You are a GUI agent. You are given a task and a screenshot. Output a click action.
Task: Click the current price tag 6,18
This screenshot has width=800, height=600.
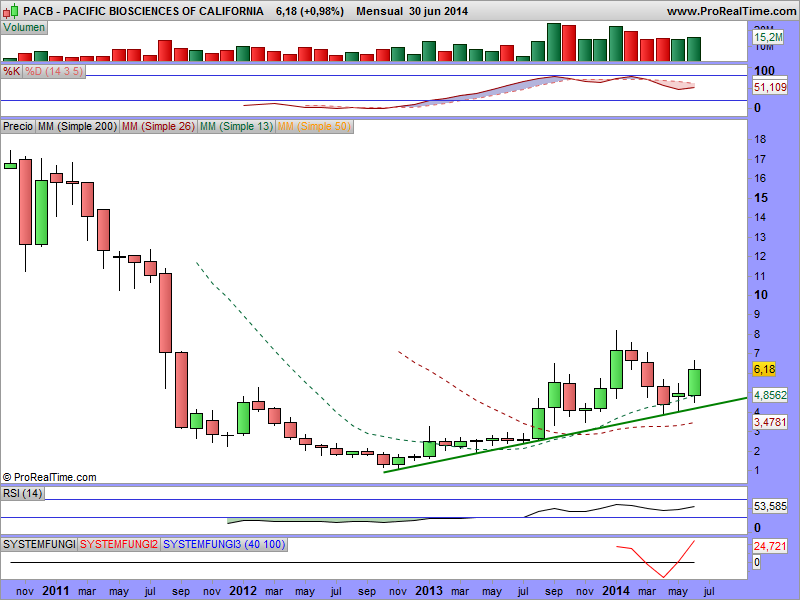pyautogui.click(x=764, y=369)
